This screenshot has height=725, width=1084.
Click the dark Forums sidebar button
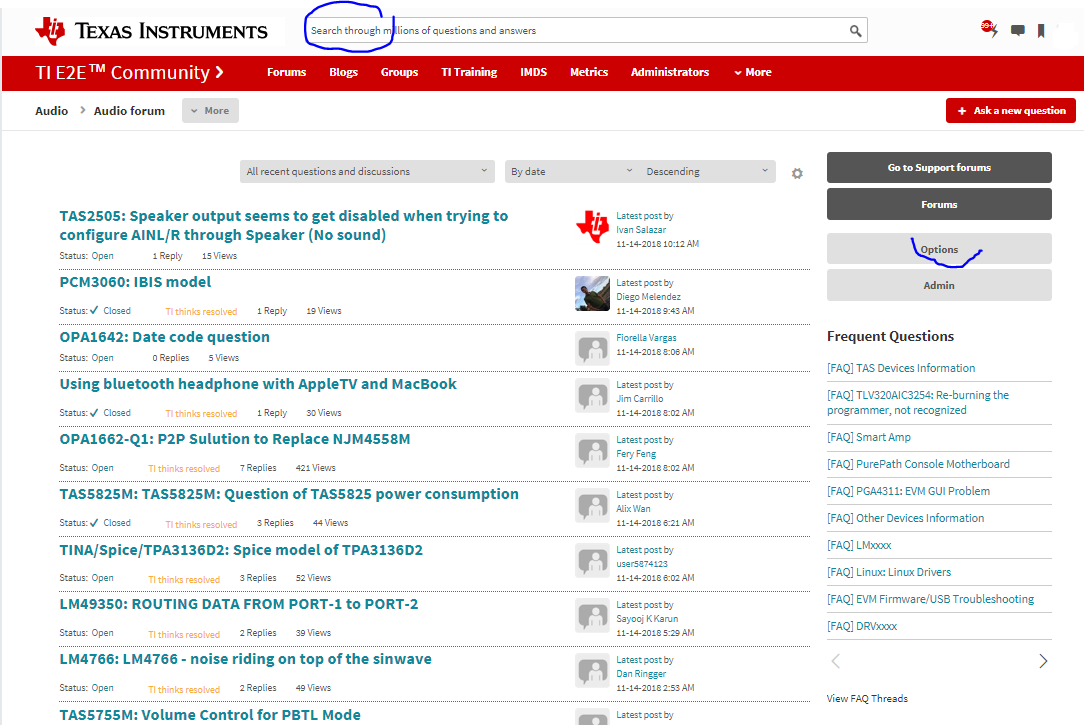(x=939, y=205)
